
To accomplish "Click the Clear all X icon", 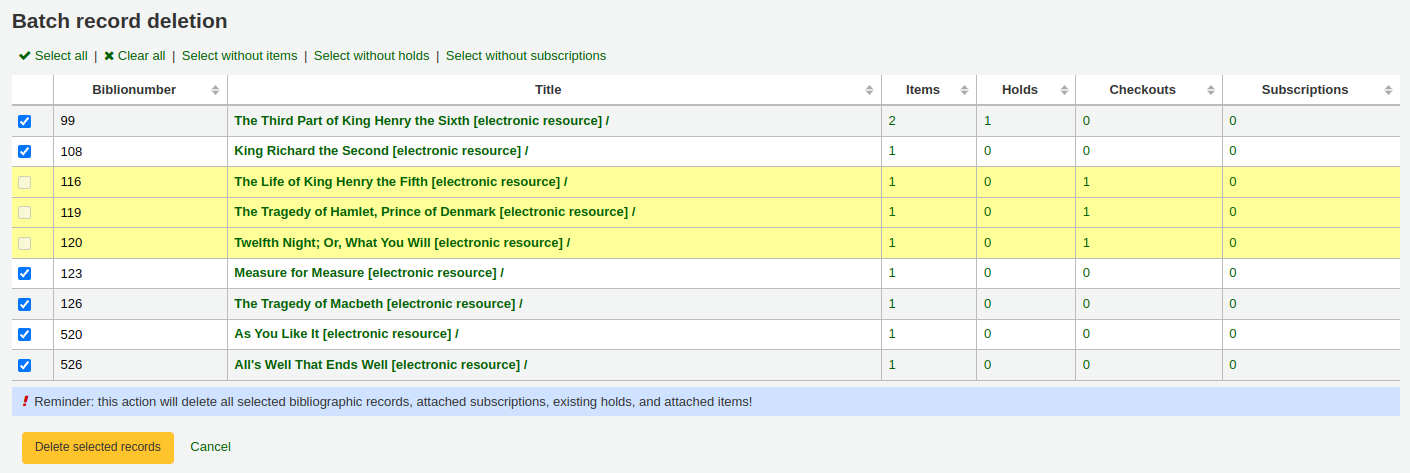I will point(109,56).
